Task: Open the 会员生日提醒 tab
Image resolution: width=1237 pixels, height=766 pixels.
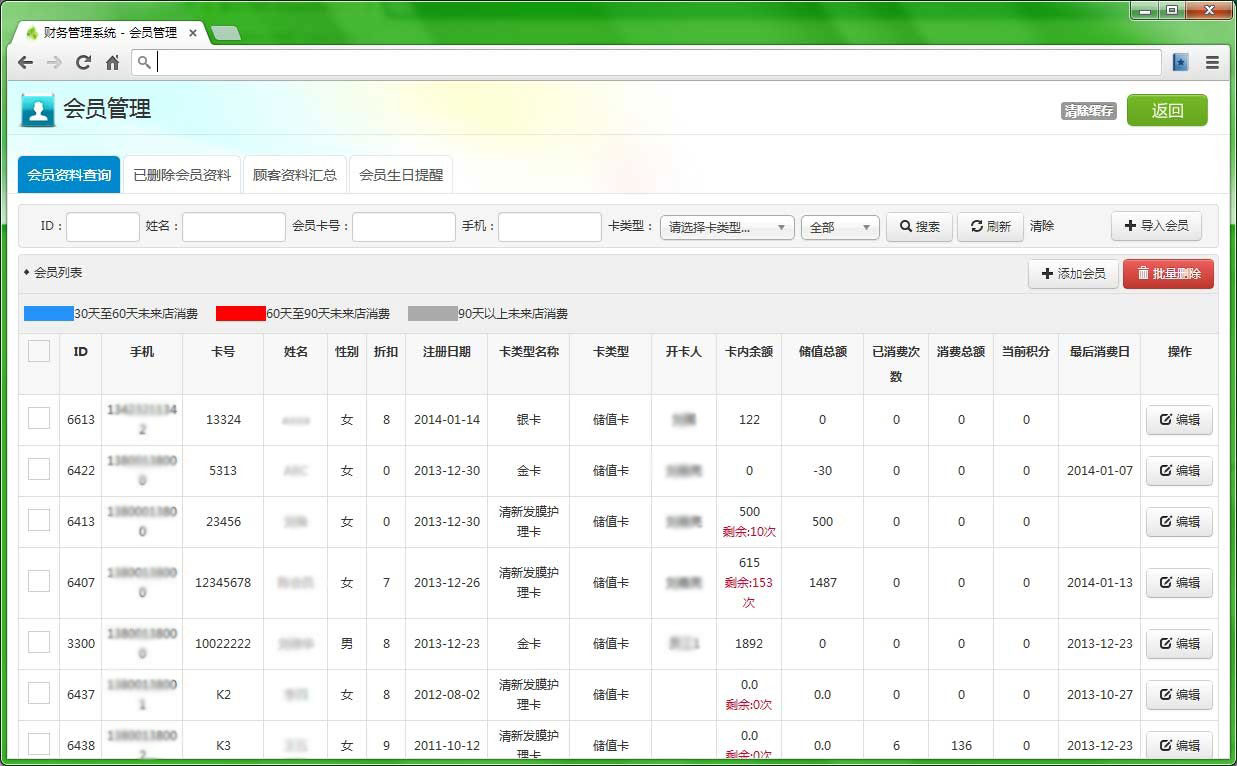Action: [x=401, y=175]
